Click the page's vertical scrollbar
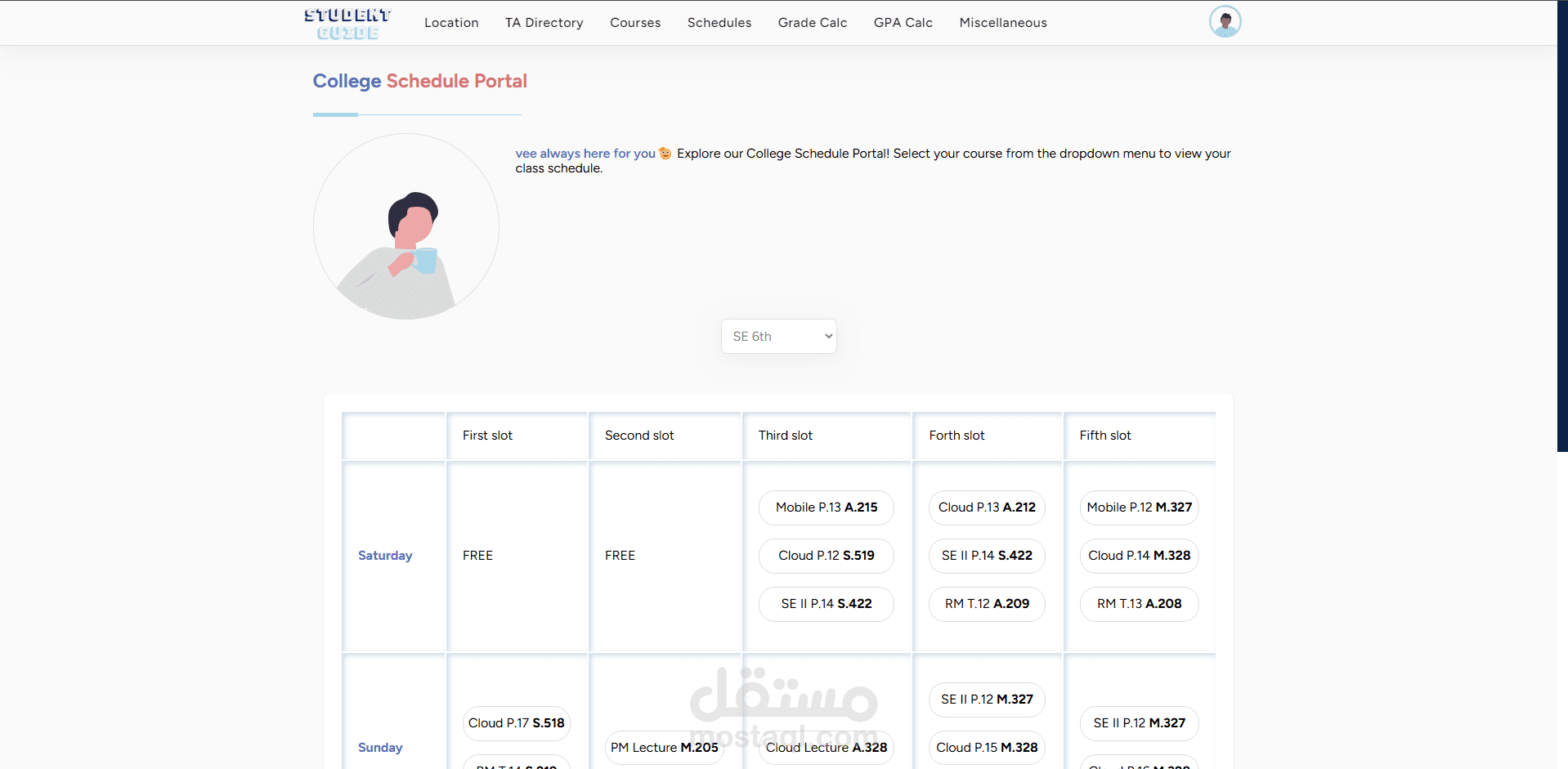1568x769 pixels. [1562, 226]
